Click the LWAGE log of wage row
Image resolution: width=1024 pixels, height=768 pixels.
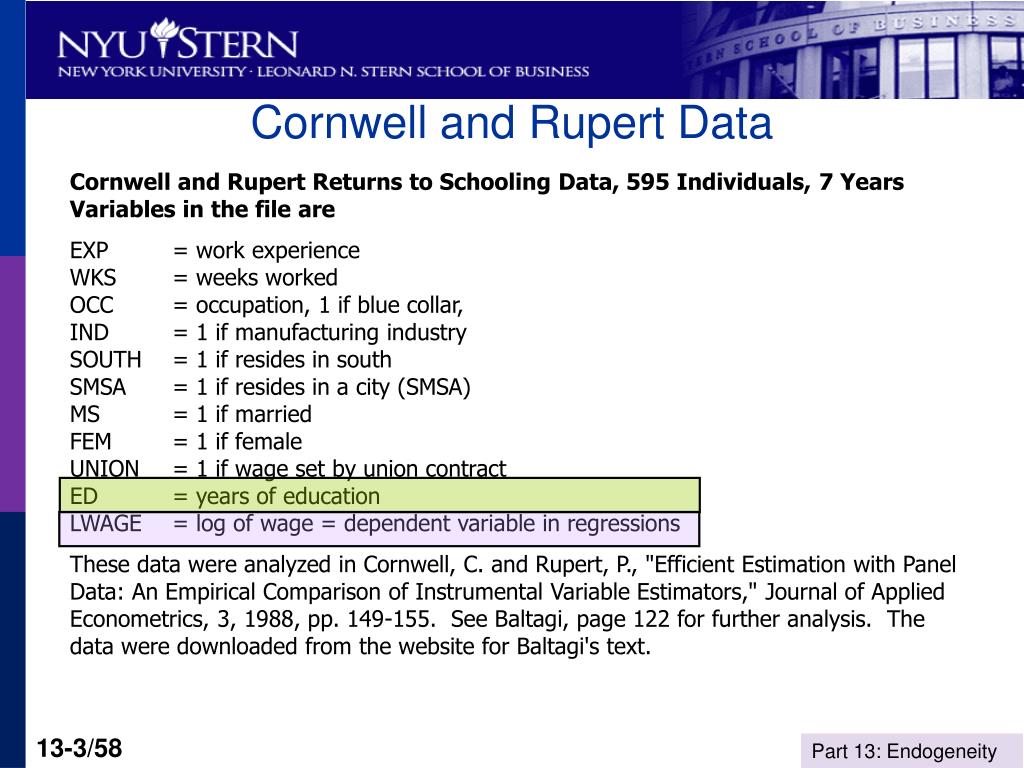point(379,529)
